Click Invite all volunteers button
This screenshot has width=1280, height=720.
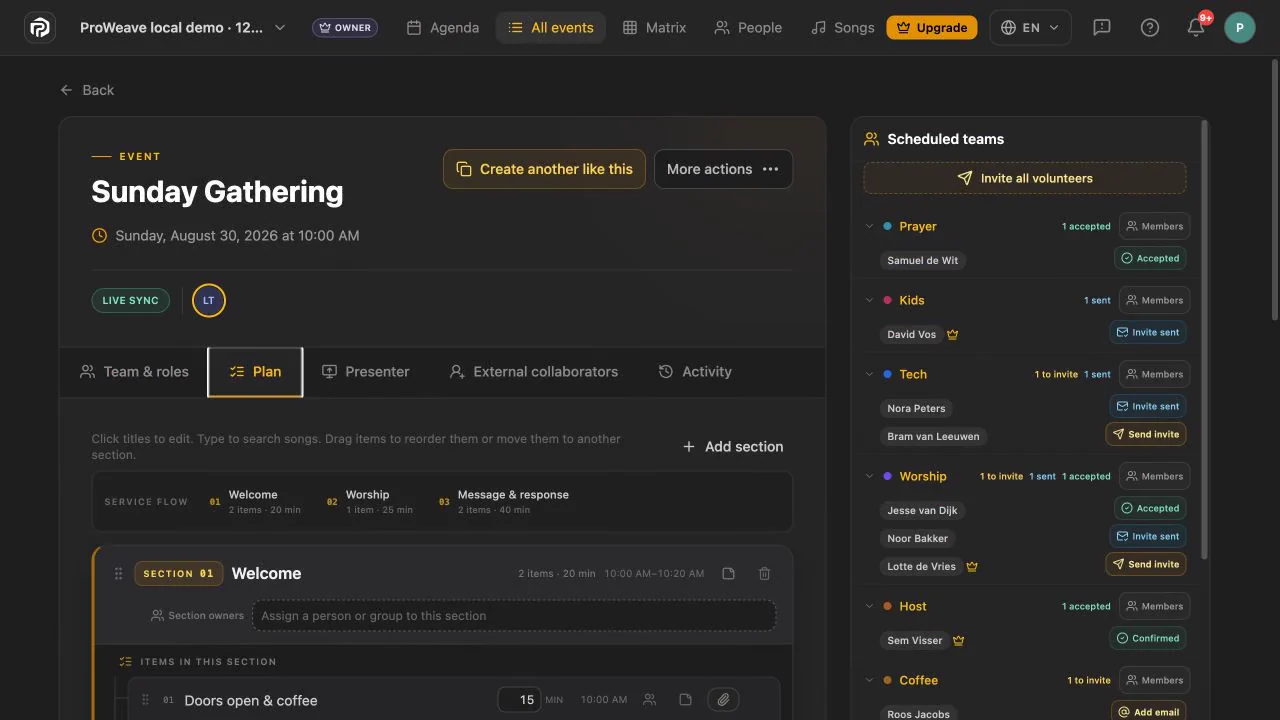1025,178
